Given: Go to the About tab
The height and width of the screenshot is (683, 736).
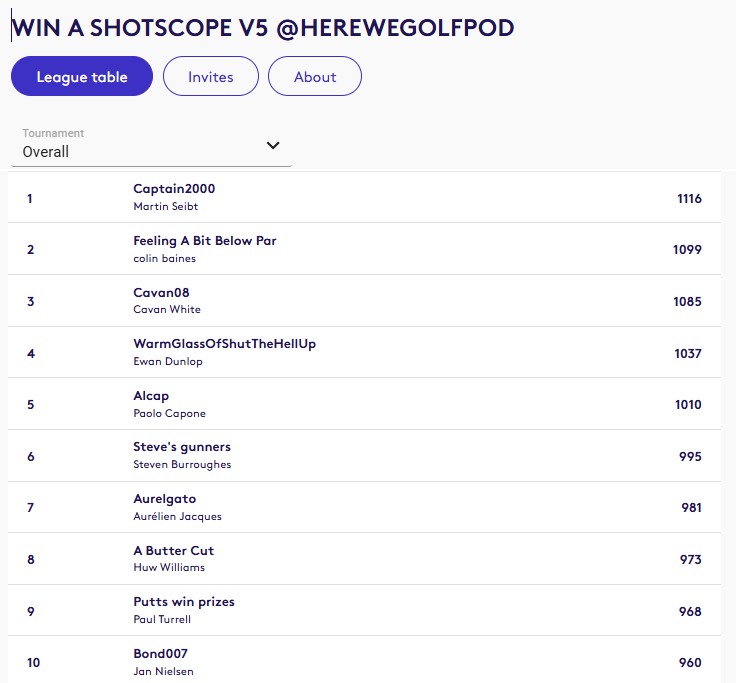Looking at the screenshot, I should [x=315, y=77].
